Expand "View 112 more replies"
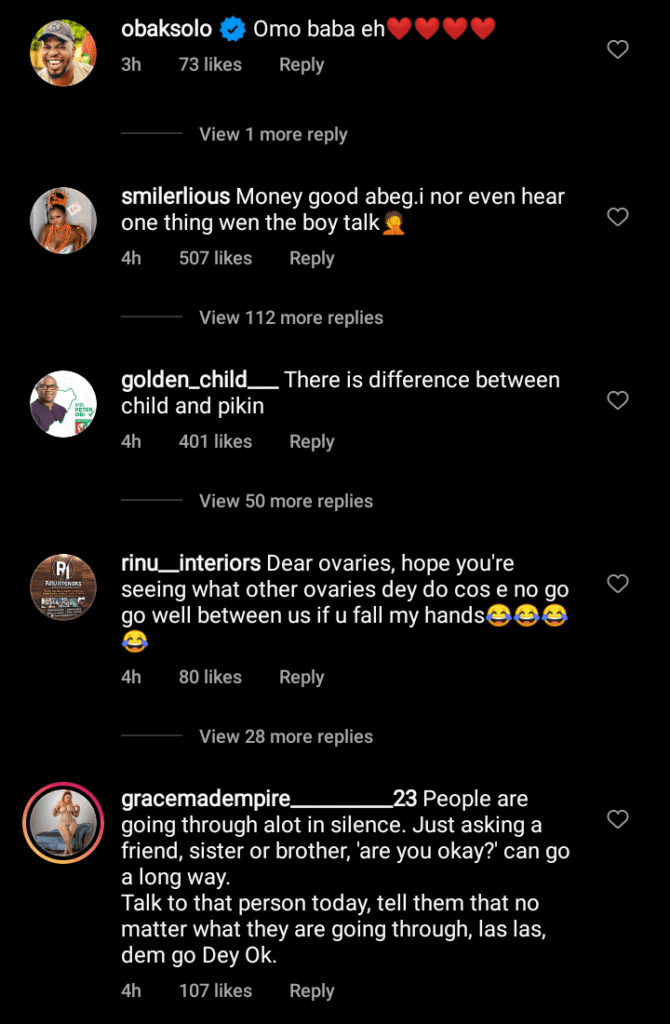 pyautogui.click(x=291, y=318)
